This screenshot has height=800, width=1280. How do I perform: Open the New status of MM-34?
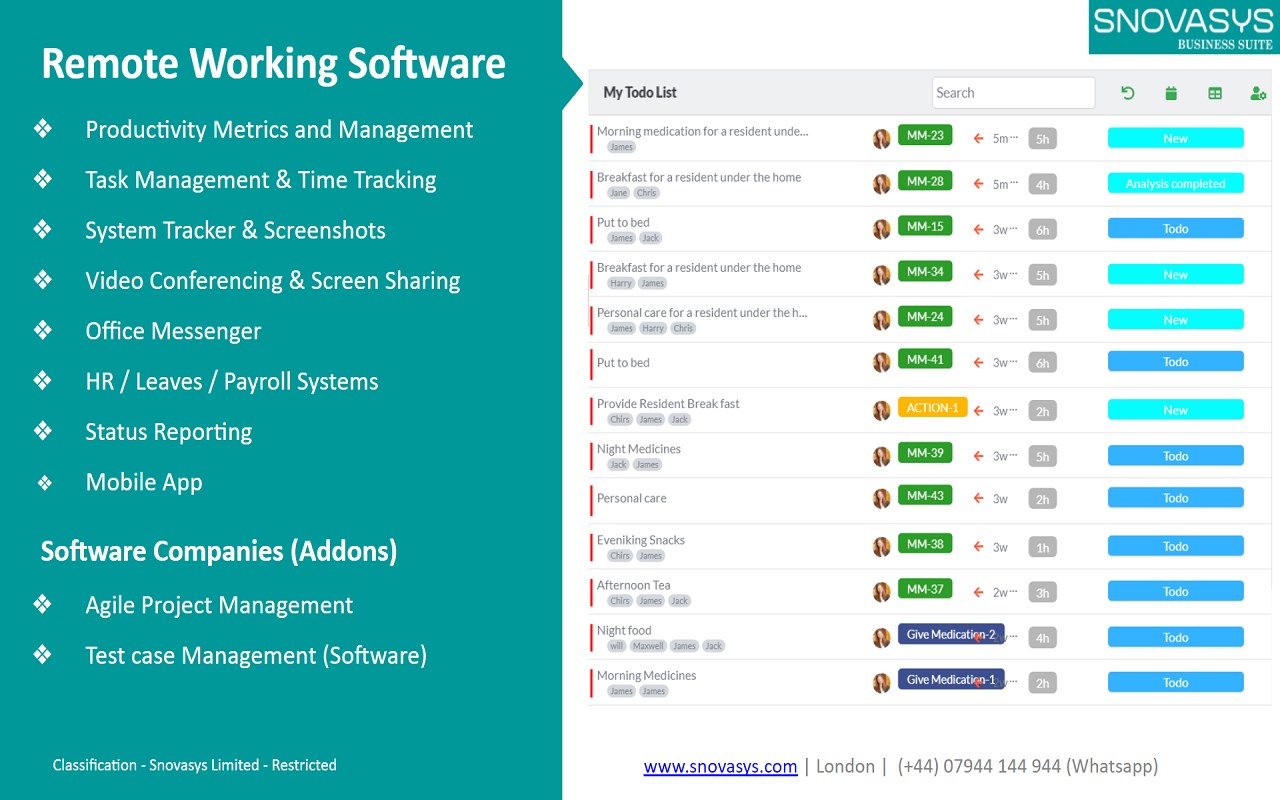coord(1175,274)
